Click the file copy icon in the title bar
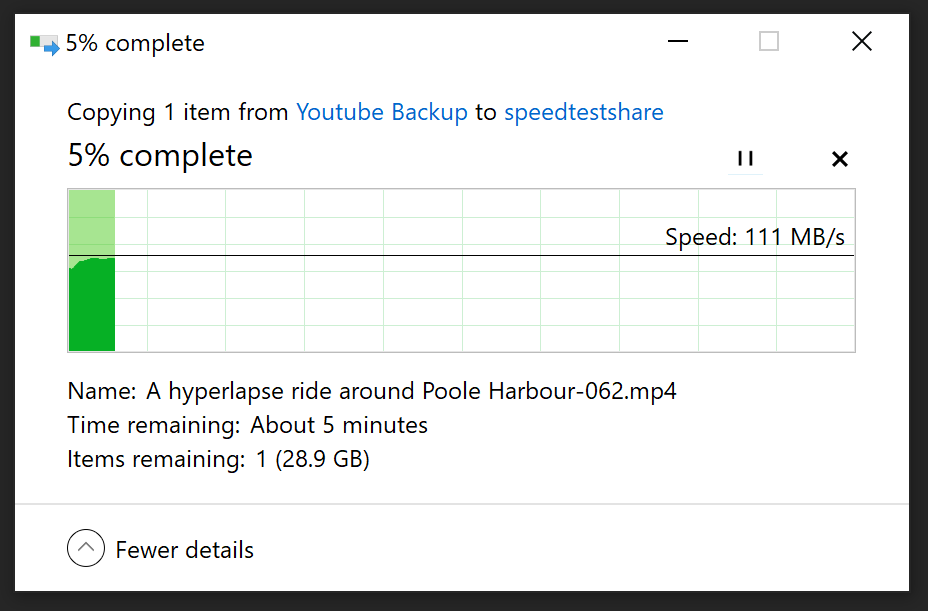The height and width of the screenshot is (611, 928). (42, 43)
